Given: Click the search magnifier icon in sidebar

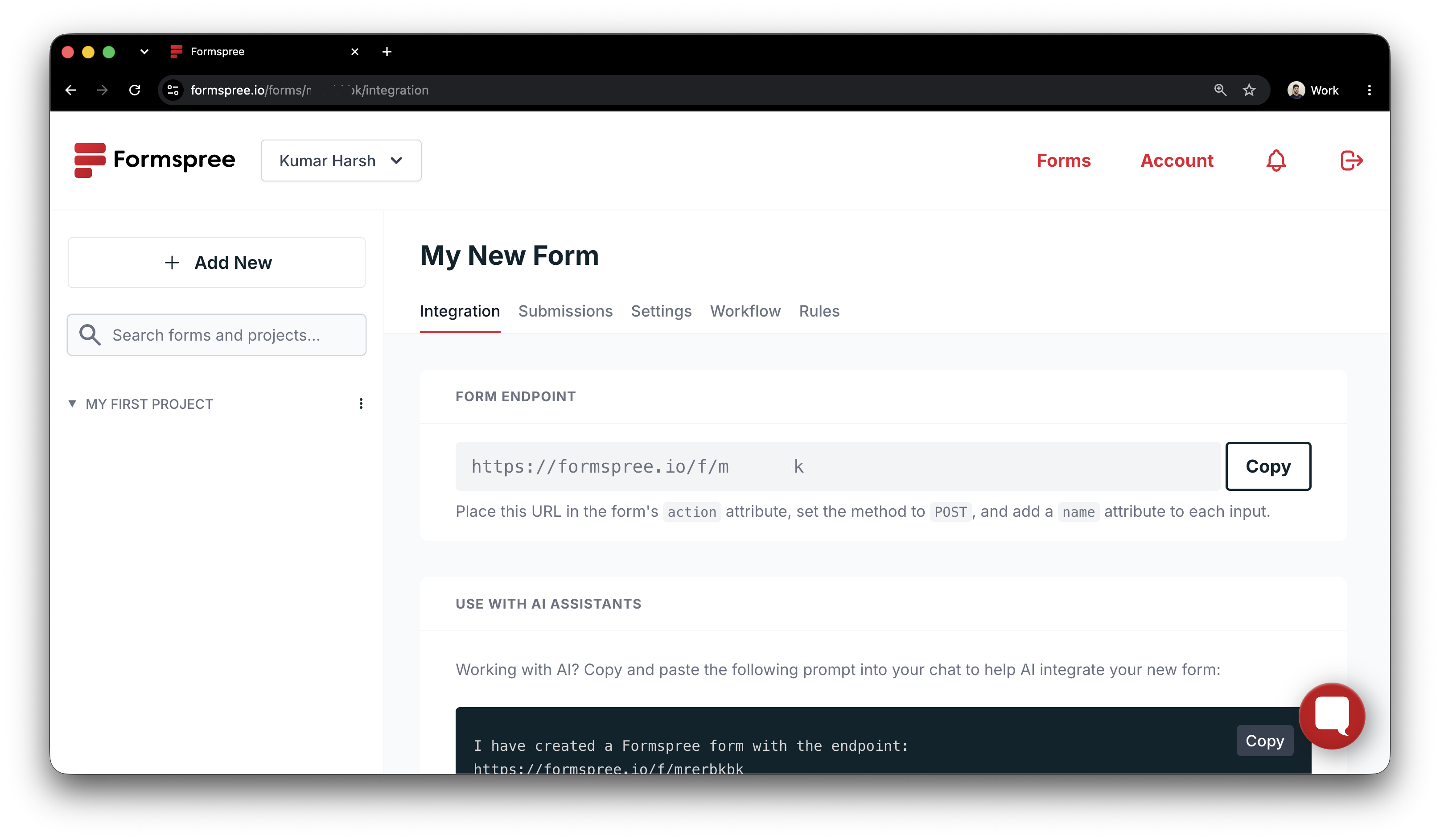Looking at the screenshot, I should click(90, 335).
